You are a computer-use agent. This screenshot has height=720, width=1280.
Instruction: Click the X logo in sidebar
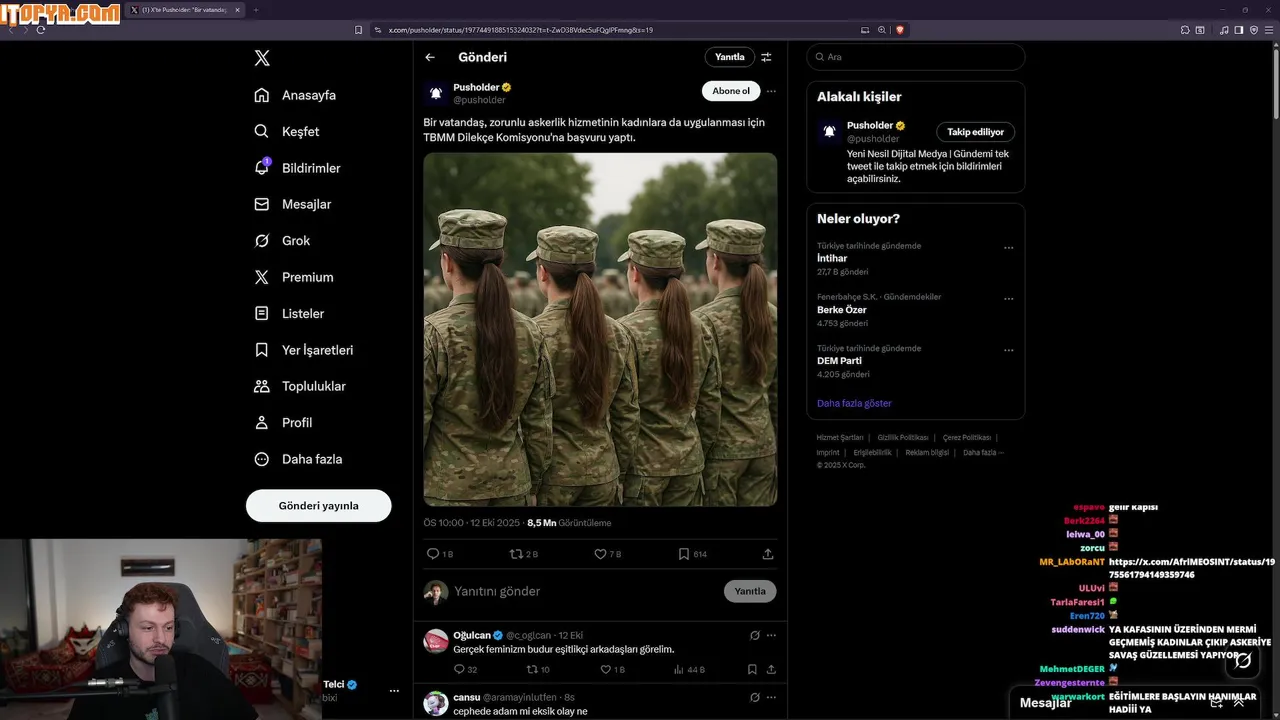262,58
